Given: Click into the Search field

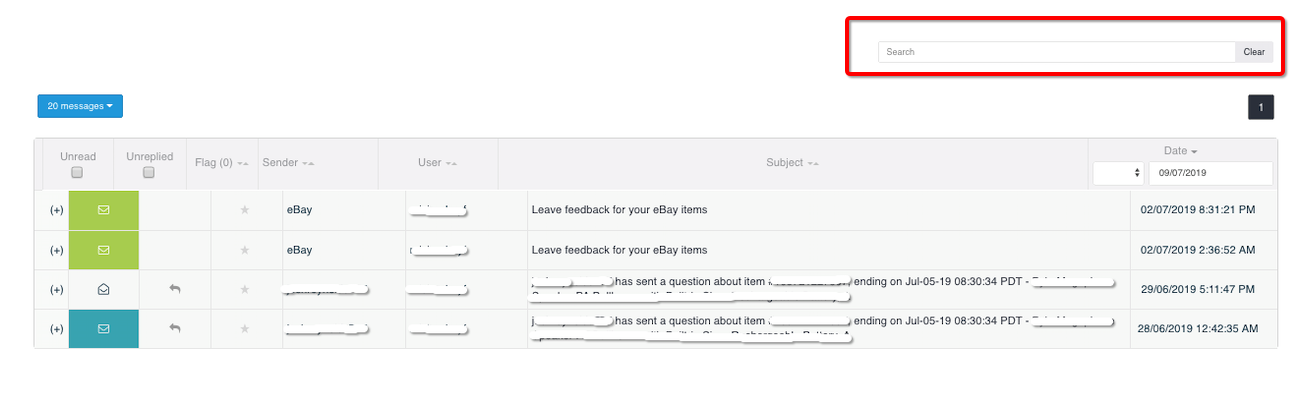Looking at the screenshot, I should tap(1057, 52).
